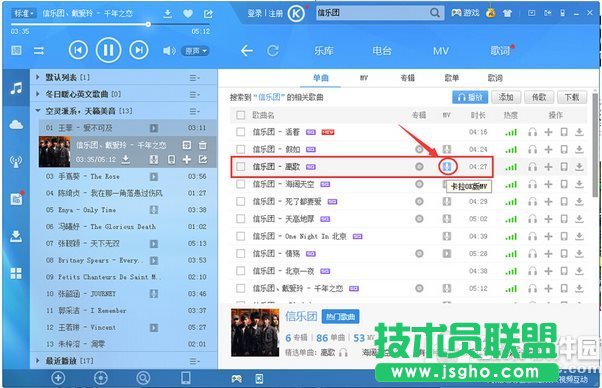Viewport: 602px width, 388px height.
Task: Toggle the play order mode icon
Action: click(x=39, y=51)
